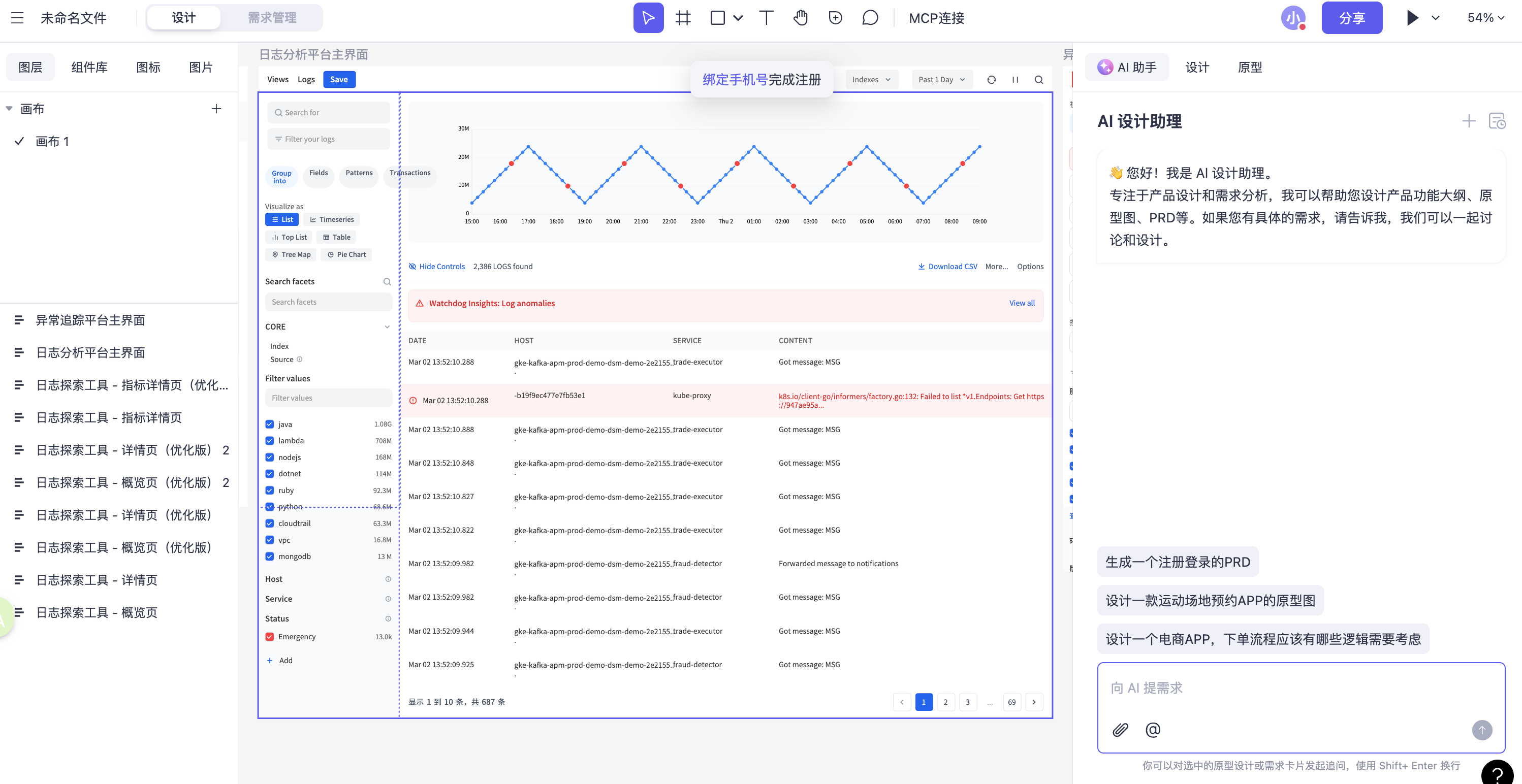Select the arrow selection tool
This screenshot has width=1522, height=784.
(x=648, y=18)
